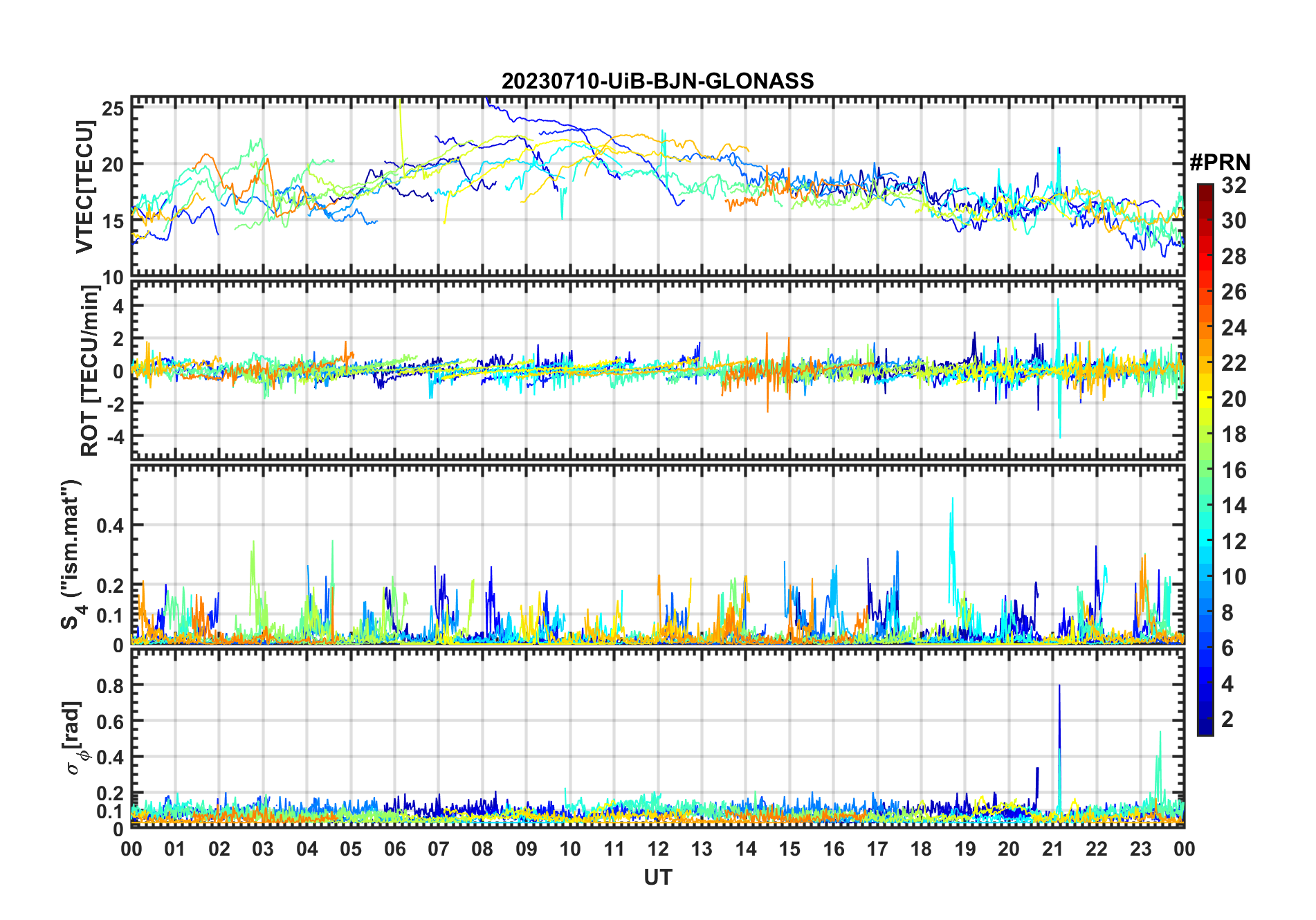Click the plot title 20230710-UiB-BJN-GLONASS
Screen dimensions: 1316x920
click(x=657, y=82)
